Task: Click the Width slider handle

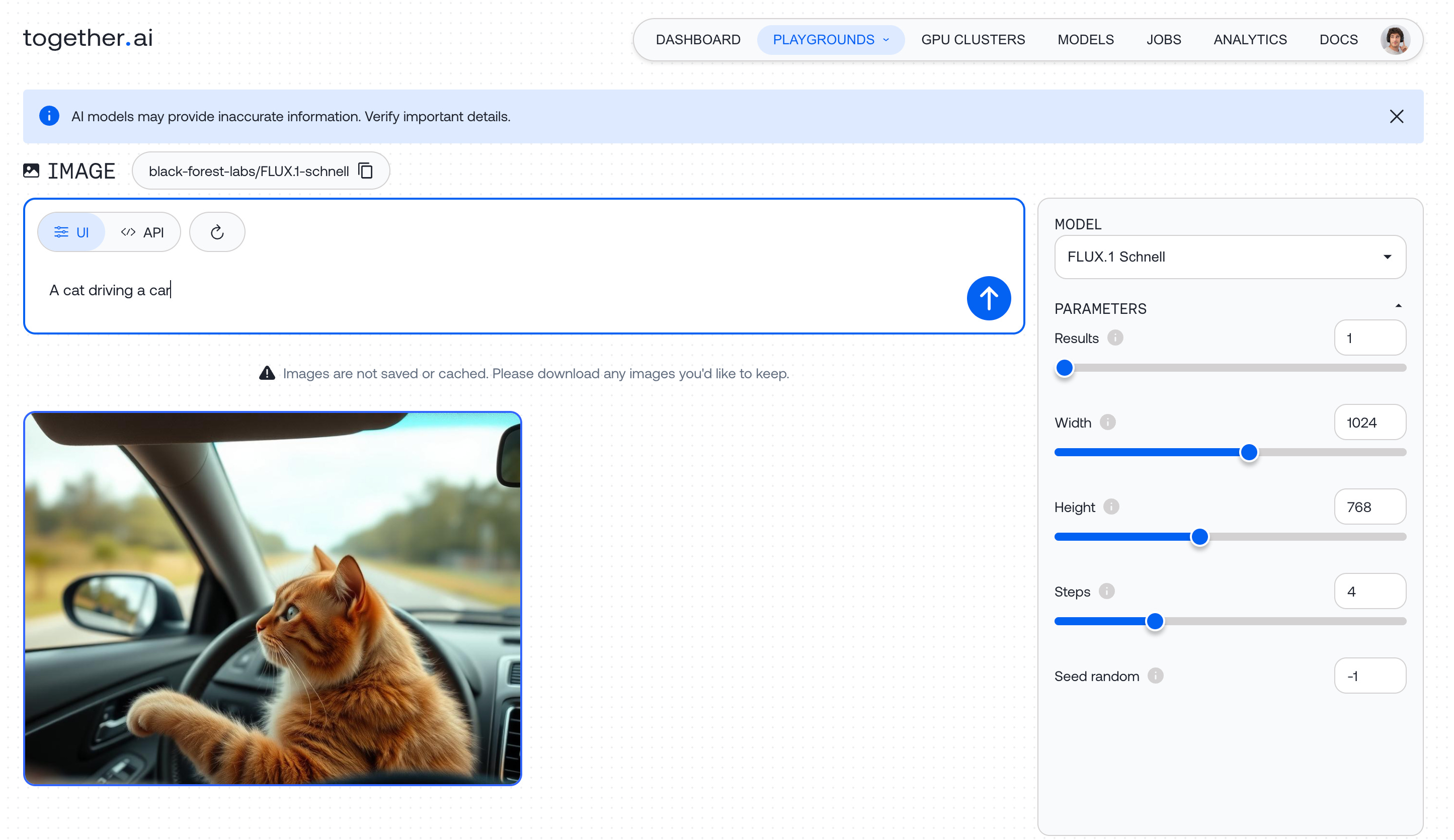Action: click(1249, 452)
